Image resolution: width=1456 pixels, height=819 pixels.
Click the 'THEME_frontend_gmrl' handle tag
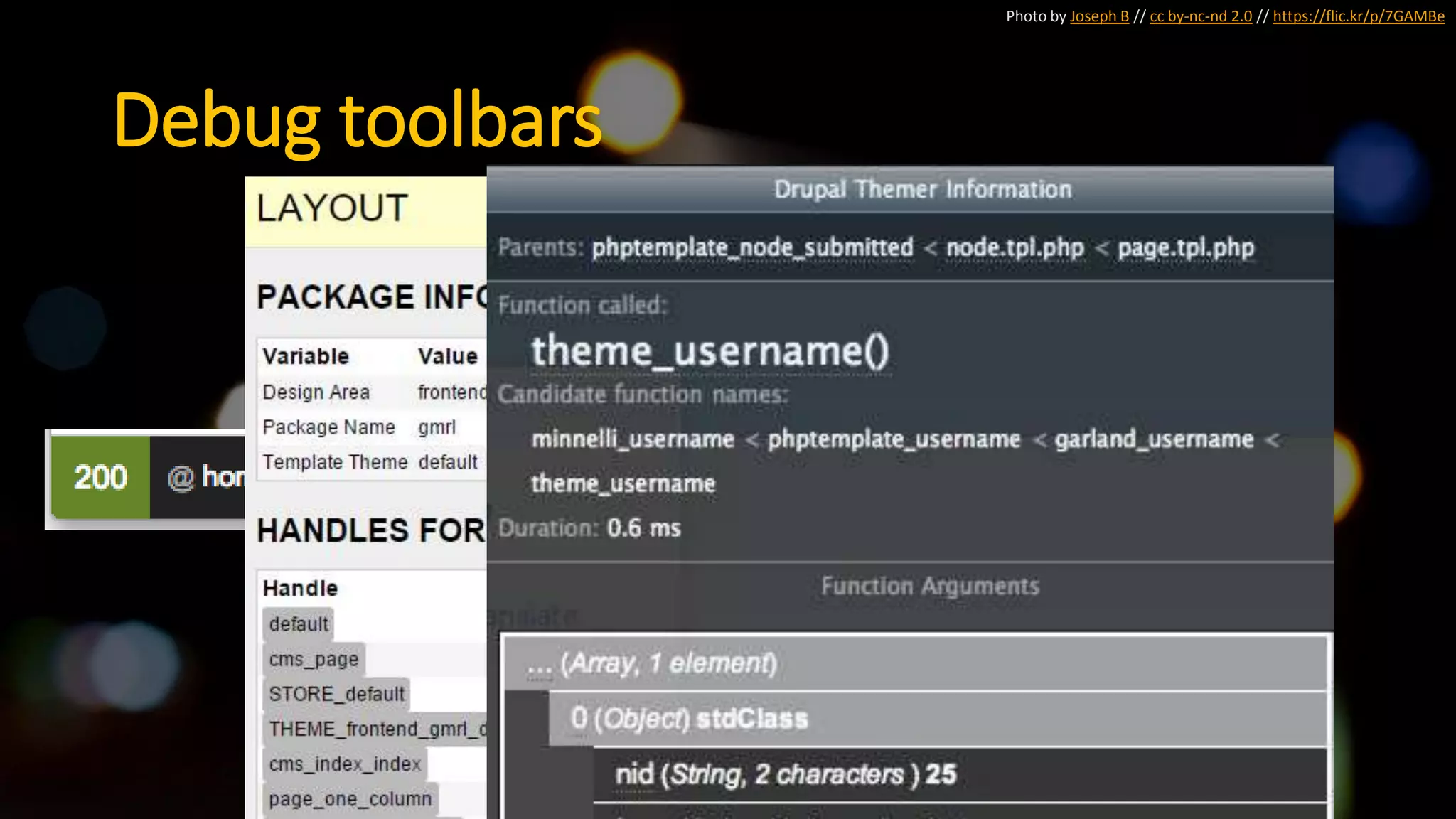(x=375, y=729)
